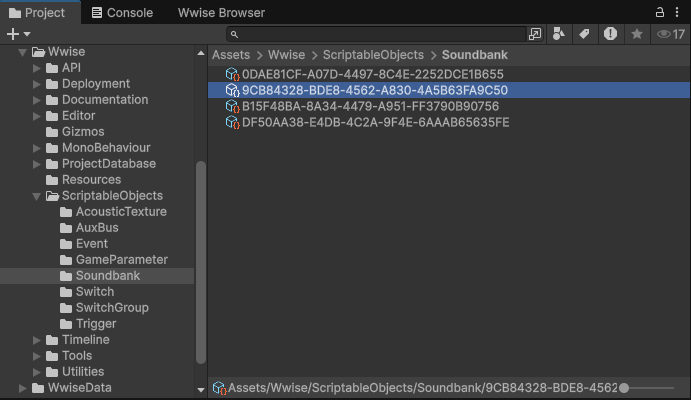Image resolution: width=691 pixels, height=400 pixels.
Task: Click the search by import log type icon
Action: click(610, 34)
